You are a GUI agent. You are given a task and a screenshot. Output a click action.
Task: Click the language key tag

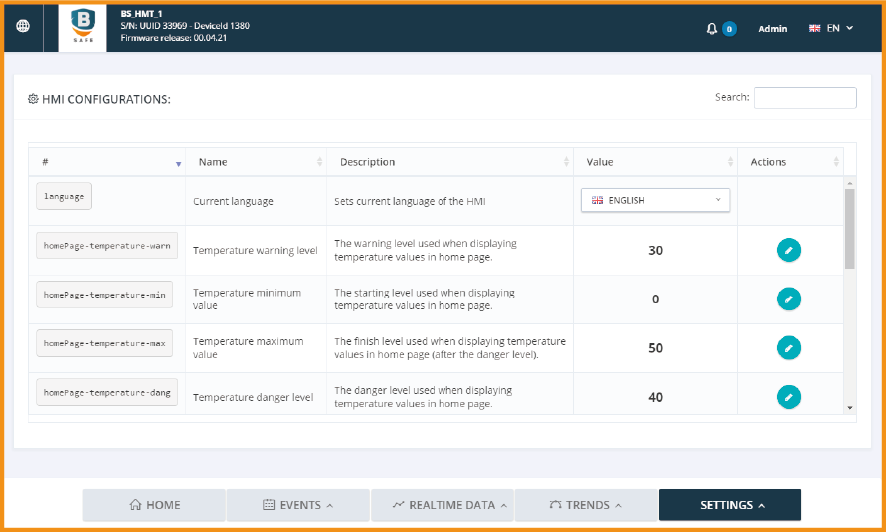[64, 196]
